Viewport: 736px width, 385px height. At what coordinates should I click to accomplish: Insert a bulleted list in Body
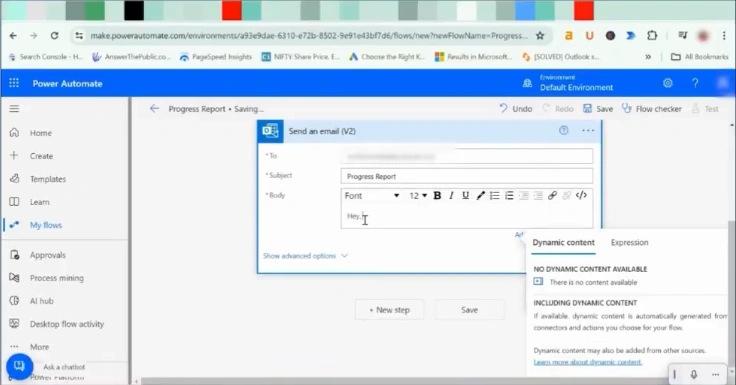[x=495, y=195]
